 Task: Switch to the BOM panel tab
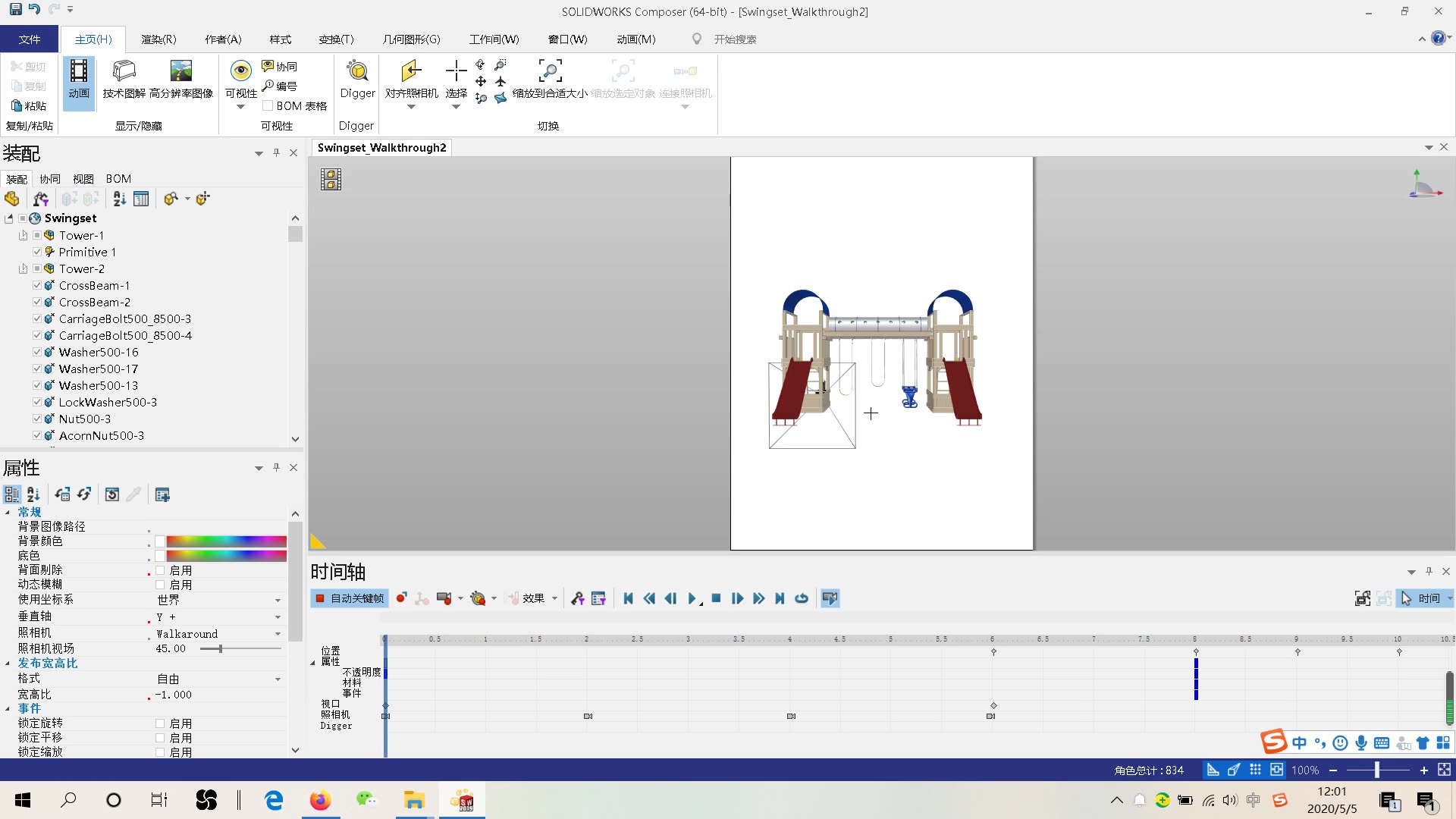(118, 179)
